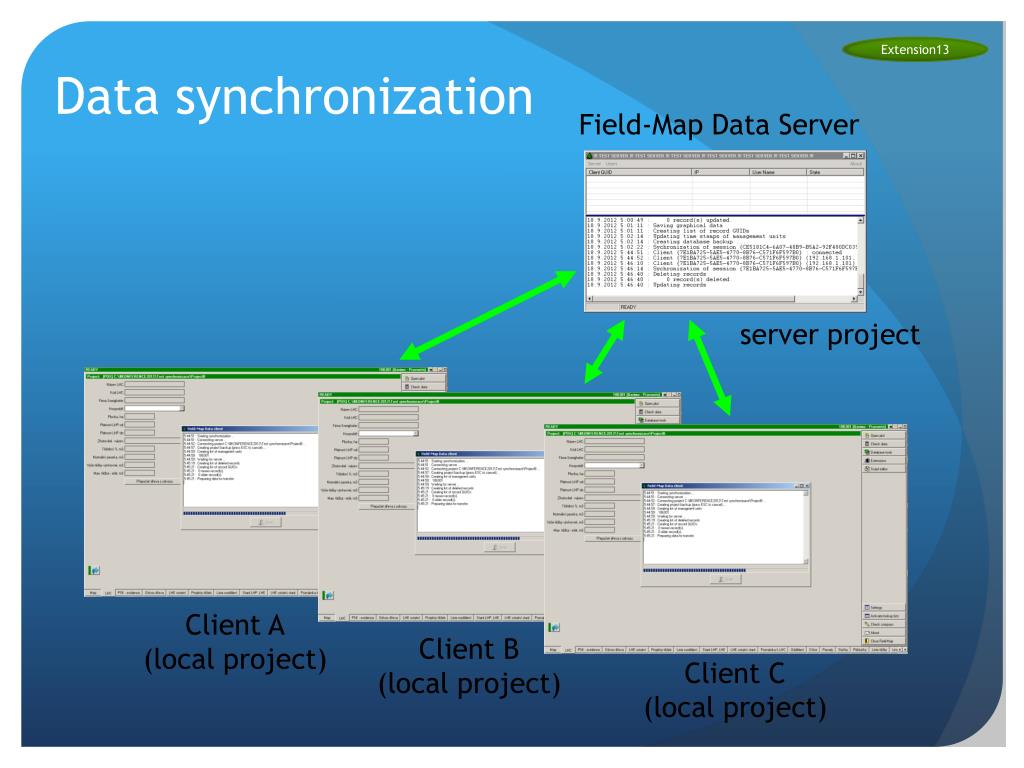Click the Extension13 badge
The height and width of the screenshot is (768, 1024).
coord(915,50)
